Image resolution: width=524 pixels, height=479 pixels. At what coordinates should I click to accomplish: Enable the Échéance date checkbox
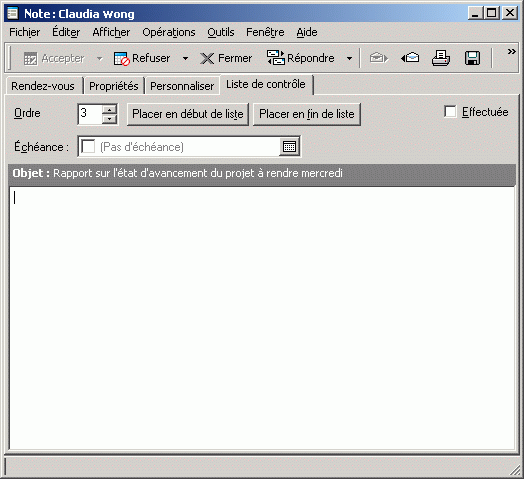pyautogui.click(x=88, y=146)
